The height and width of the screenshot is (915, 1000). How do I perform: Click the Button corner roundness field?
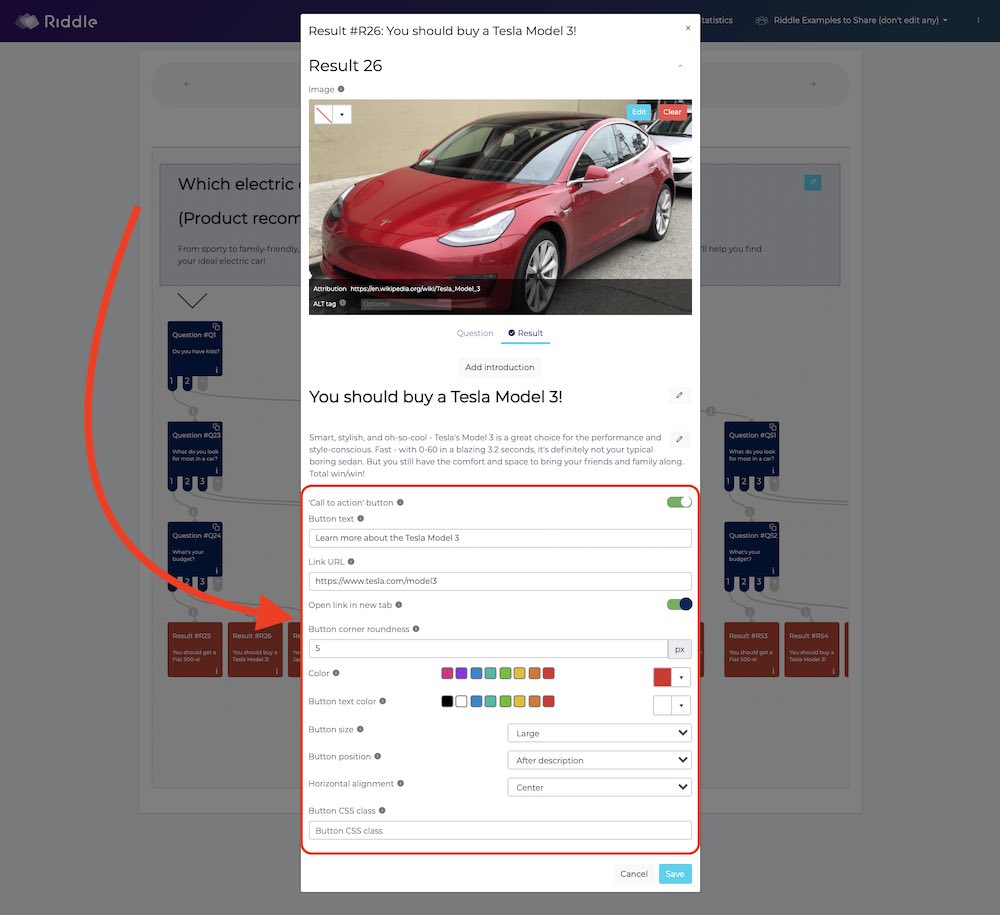[x=488, y=648]
